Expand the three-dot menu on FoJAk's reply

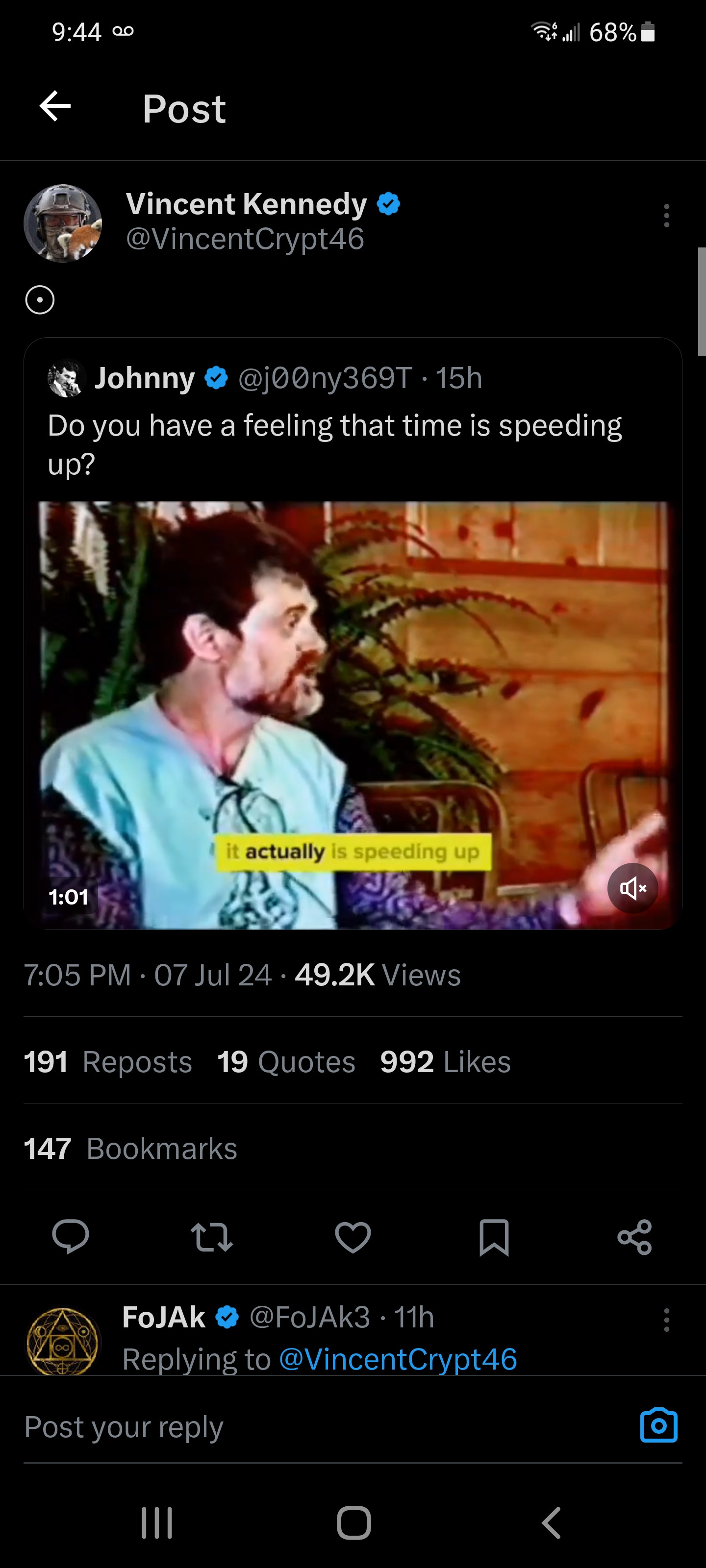coord(666,1320)
